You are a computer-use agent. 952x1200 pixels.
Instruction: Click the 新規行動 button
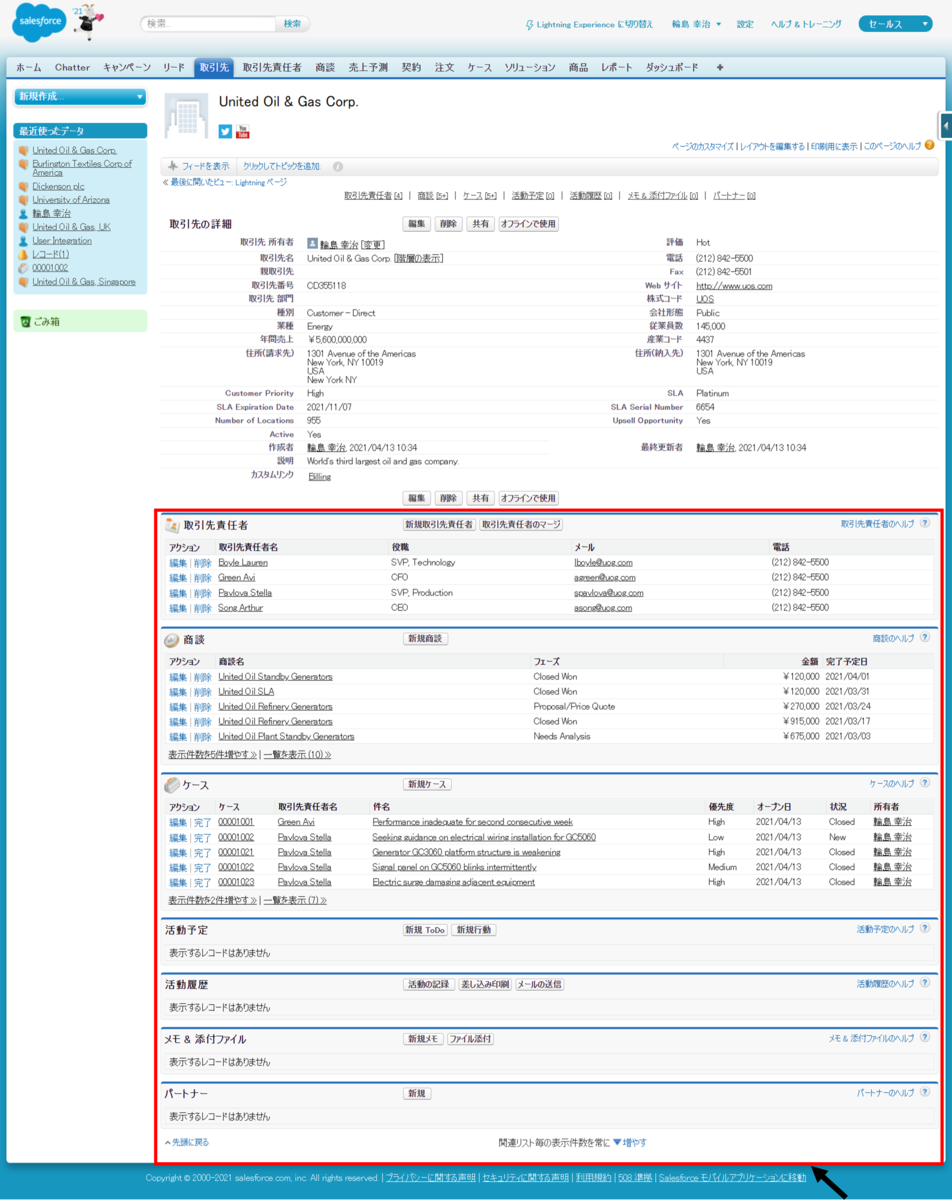tap(474, 930)
